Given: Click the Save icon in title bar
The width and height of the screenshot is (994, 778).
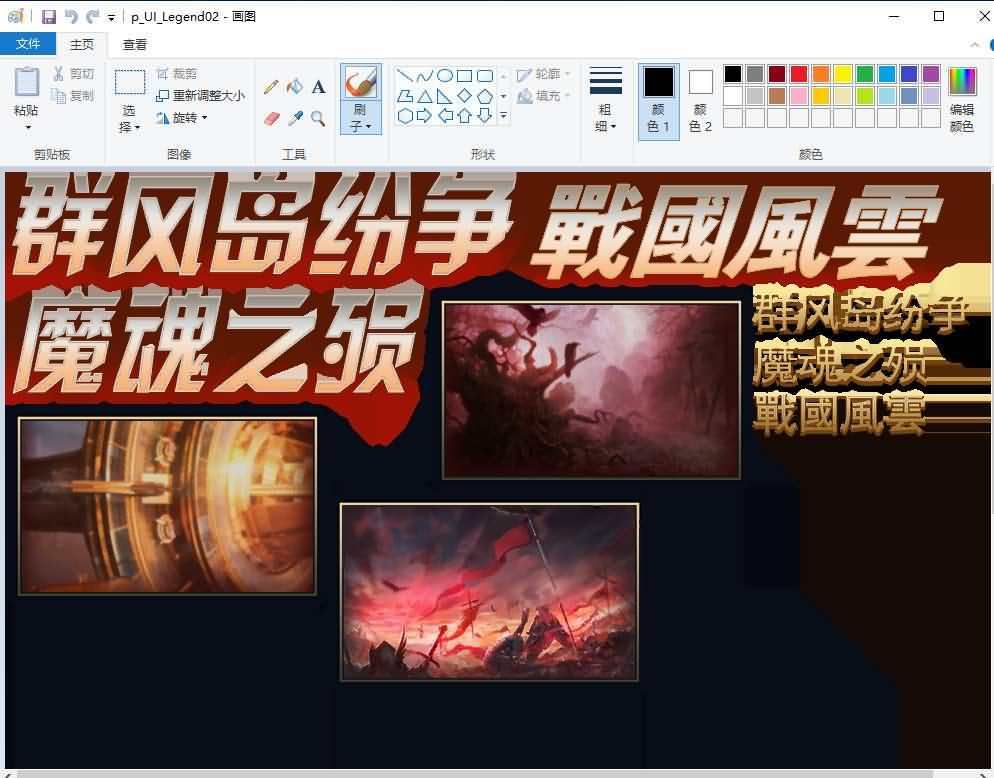Looking at the screenshot, I should 48,16.
